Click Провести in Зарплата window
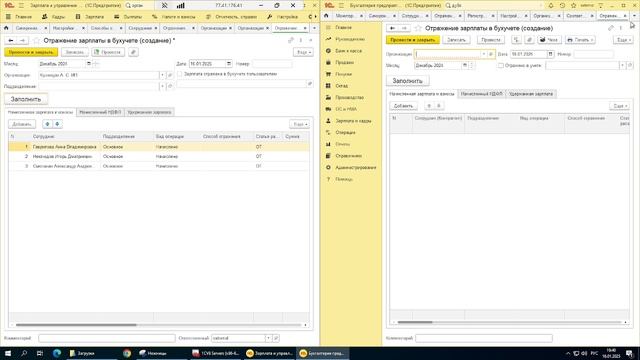The height and width of the screenshot is (360, 640). [x=108, y=52]
